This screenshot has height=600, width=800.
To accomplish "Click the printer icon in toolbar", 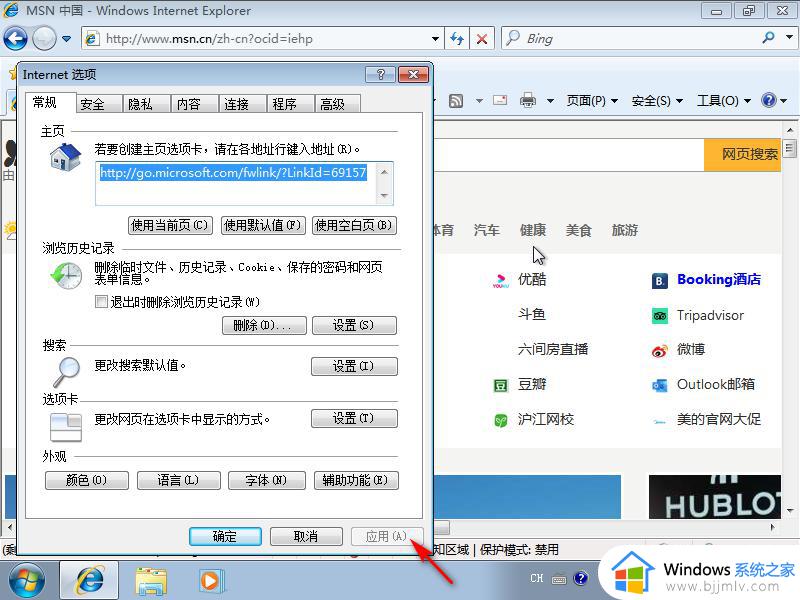I will [x=528, y=101].
